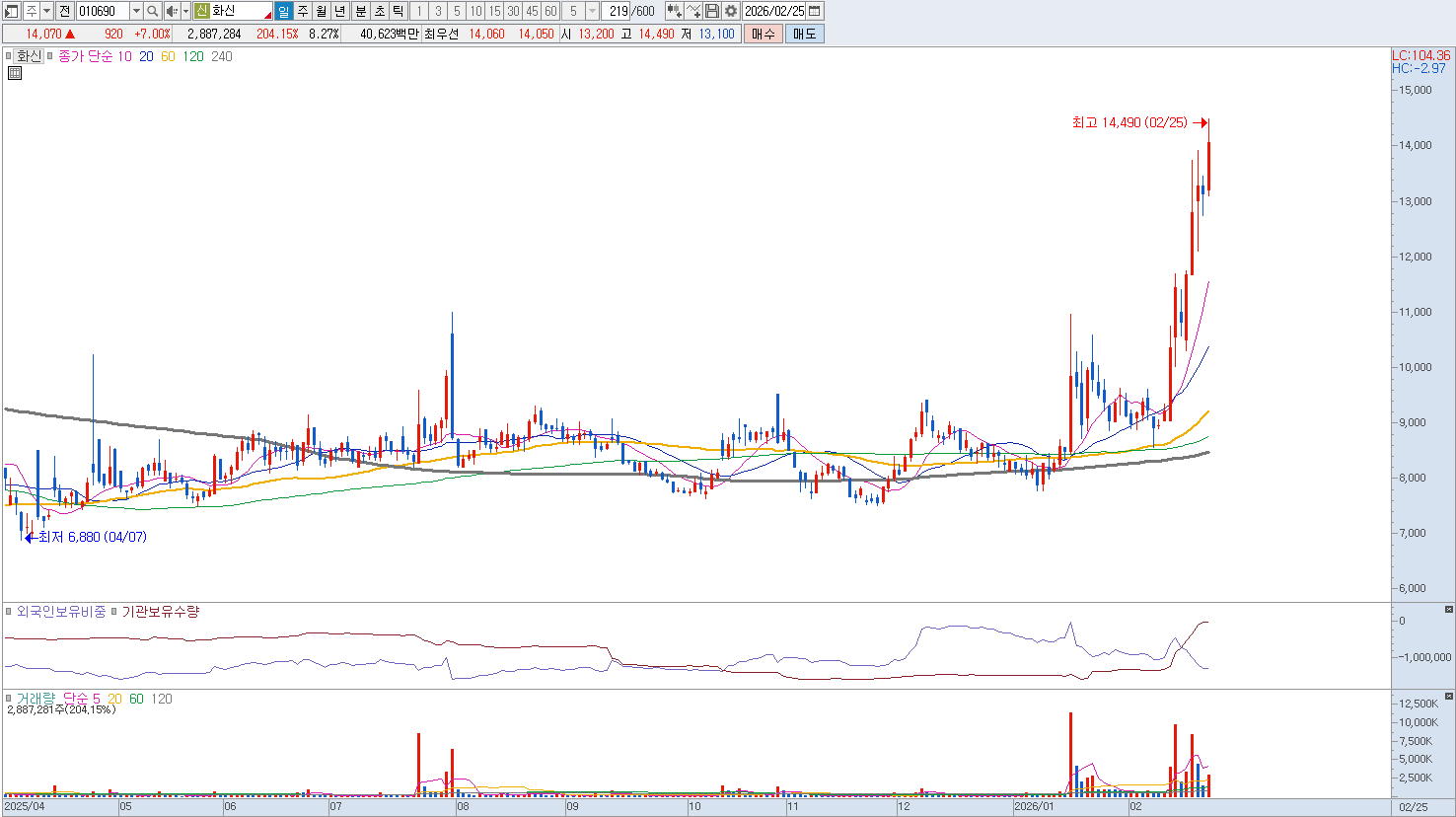Image resolution: width=1456 pixels, height=817 pixels.
Task: Open dropdown arrow next to 주 selector
Action: pos(47,11)
